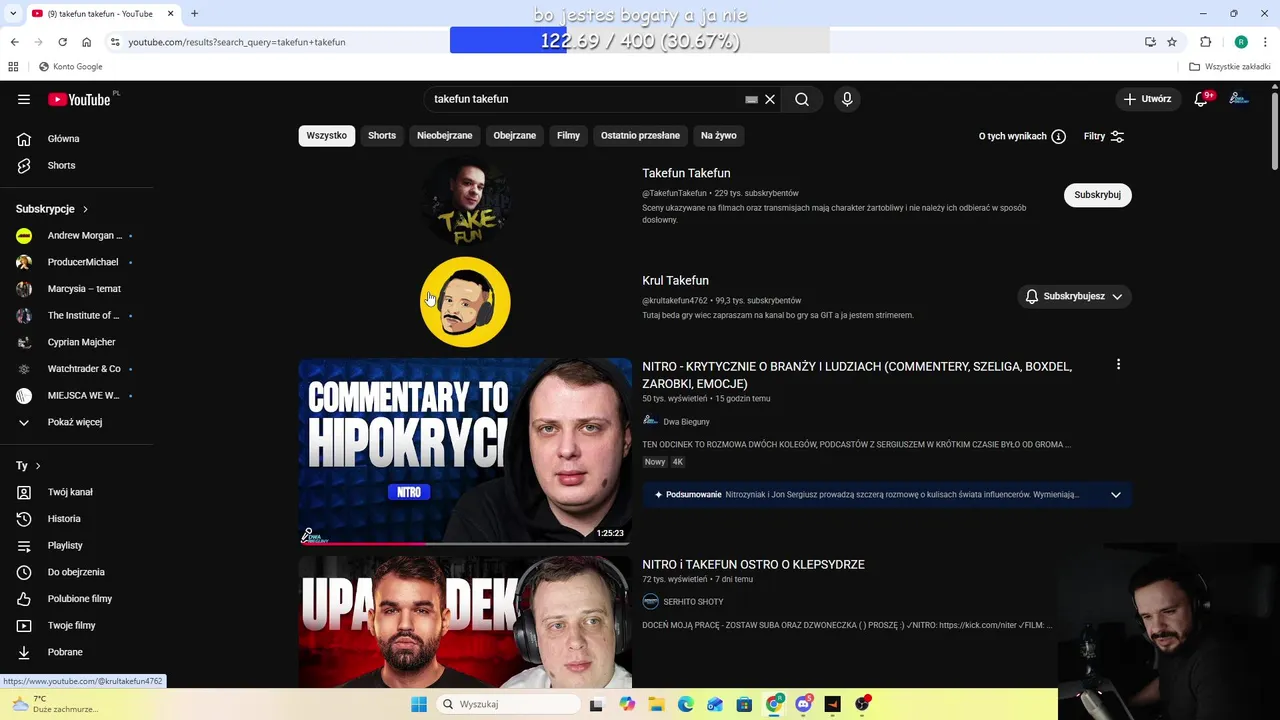
Task: Open the Chrome extensions puzzle icon
Action: click(x=1206, y=42)
